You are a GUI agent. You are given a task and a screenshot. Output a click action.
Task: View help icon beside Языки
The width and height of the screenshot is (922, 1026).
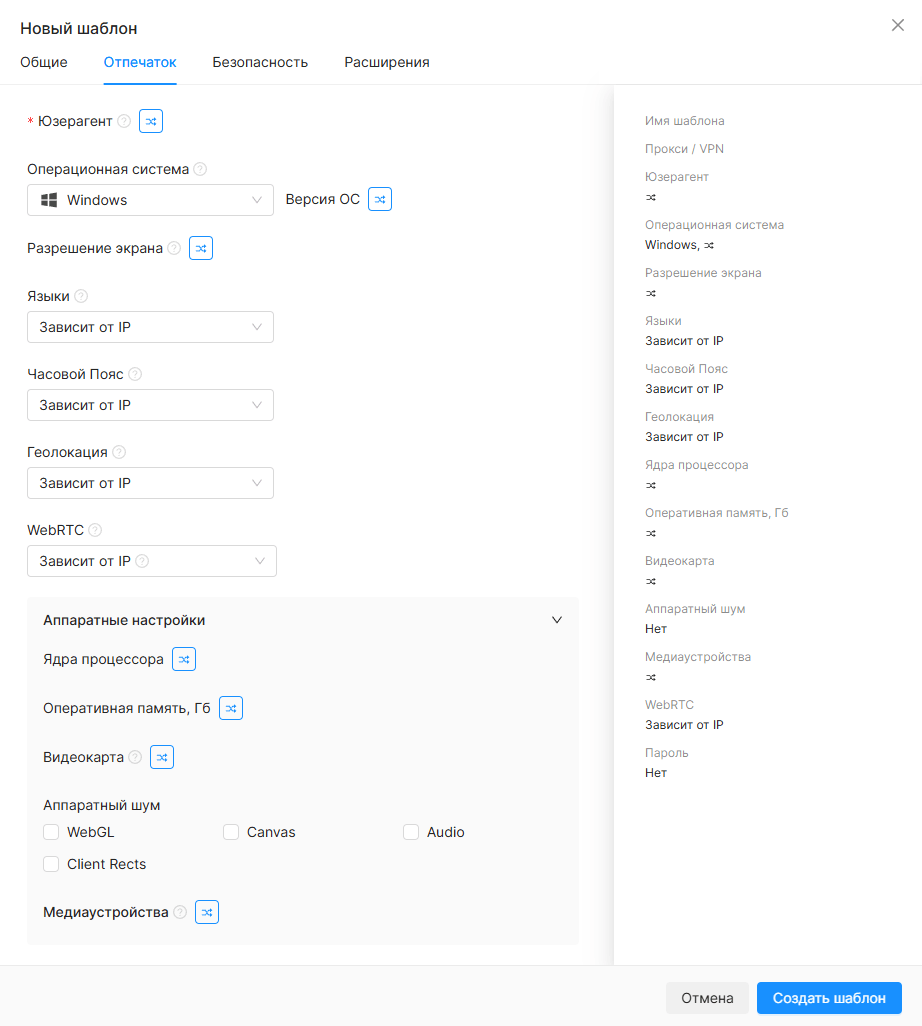click(81, 296)
